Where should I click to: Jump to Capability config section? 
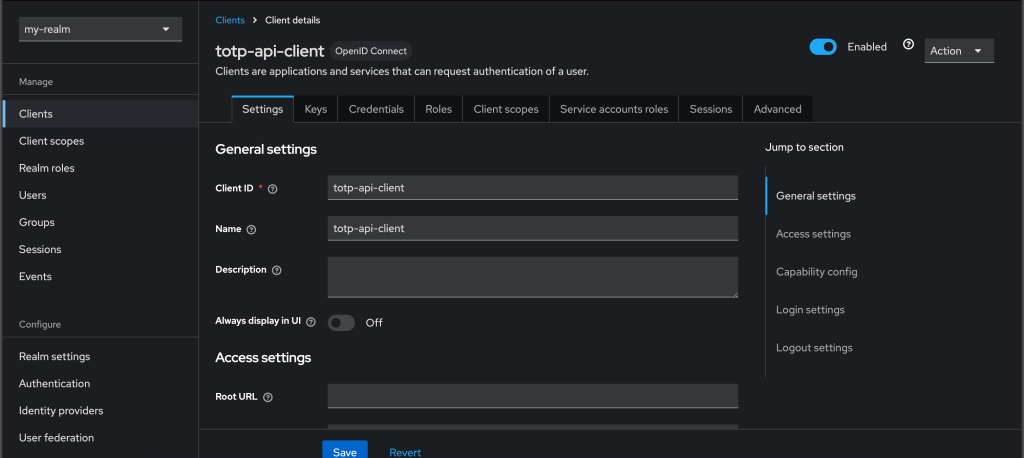(816, 272)
